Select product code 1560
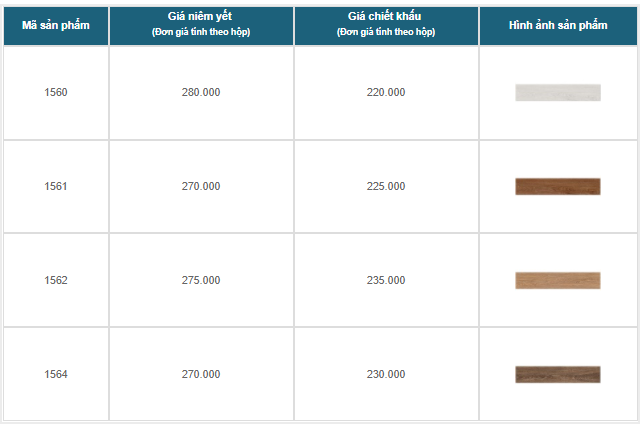Viewport: 642px width, 426px height. click(56, 92)
